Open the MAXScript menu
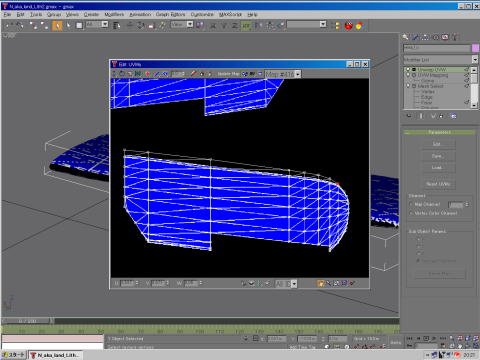This screenshot has height=360, width=480. pos(230,15)
